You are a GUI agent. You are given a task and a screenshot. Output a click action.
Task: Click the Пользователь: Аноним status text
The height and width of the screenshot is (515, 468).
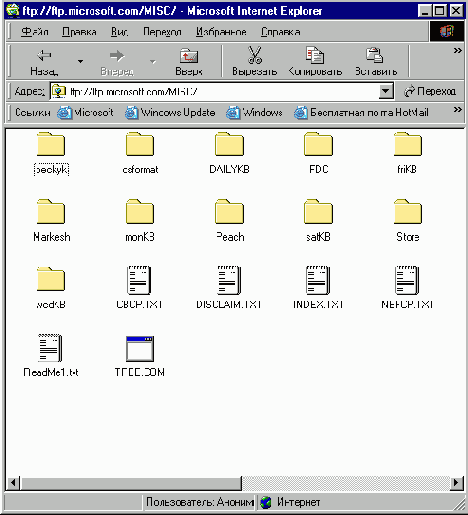tap(199, 502)
